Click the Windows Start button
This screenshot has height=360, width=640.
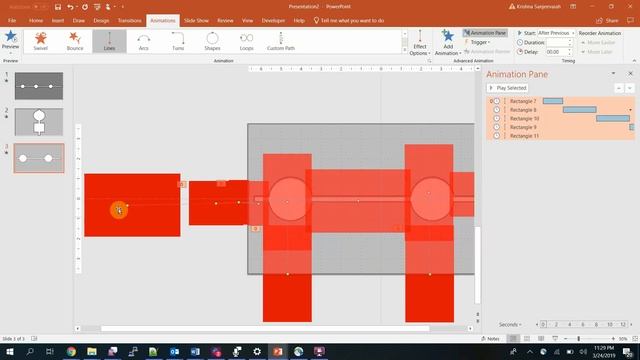pos(9,351)
